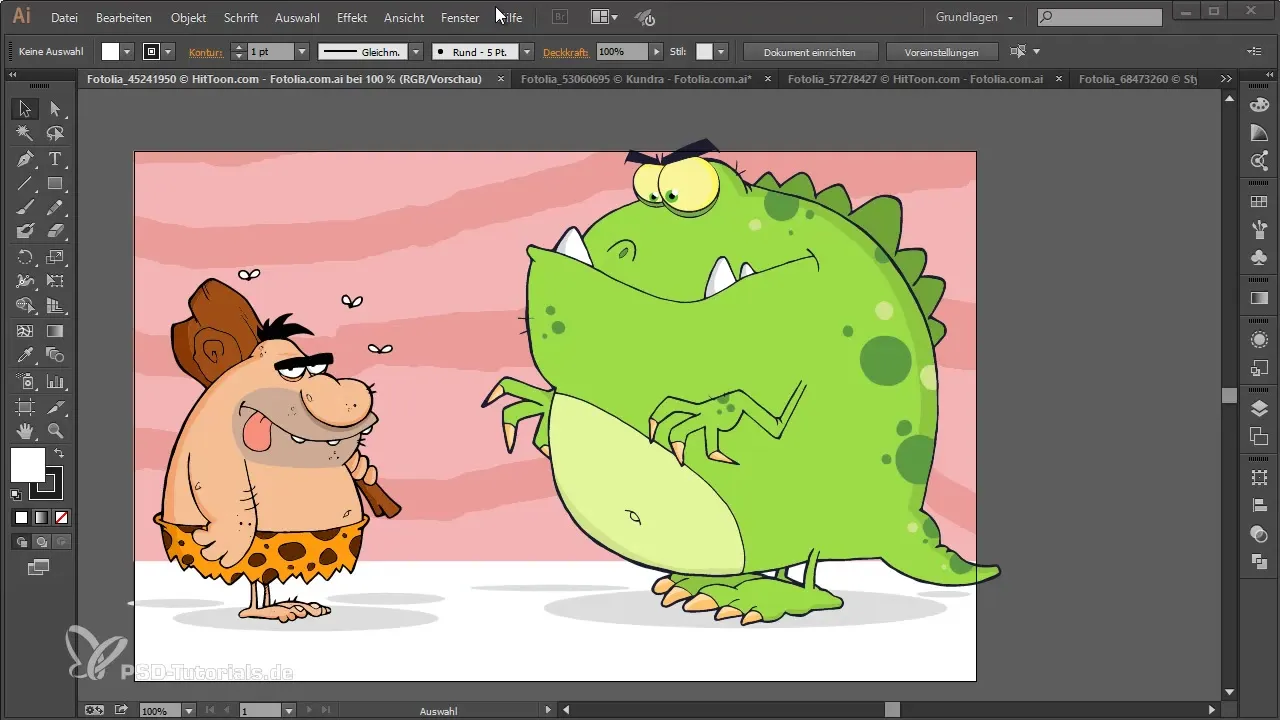Select the Blend tool
Screen dimensions: 1280x720
coord(55,355)
